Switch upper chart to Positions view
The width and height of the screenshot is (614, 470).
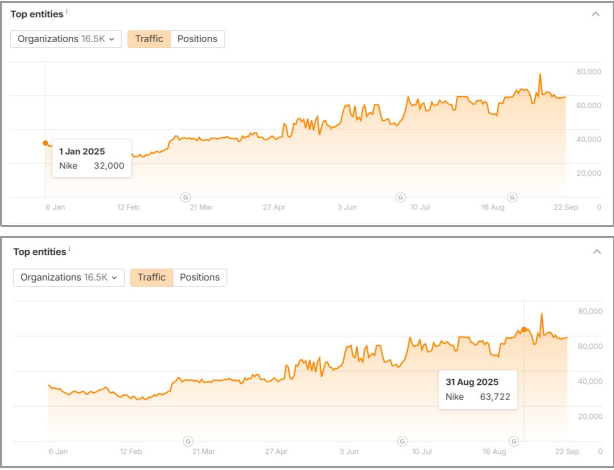(197, 39)
